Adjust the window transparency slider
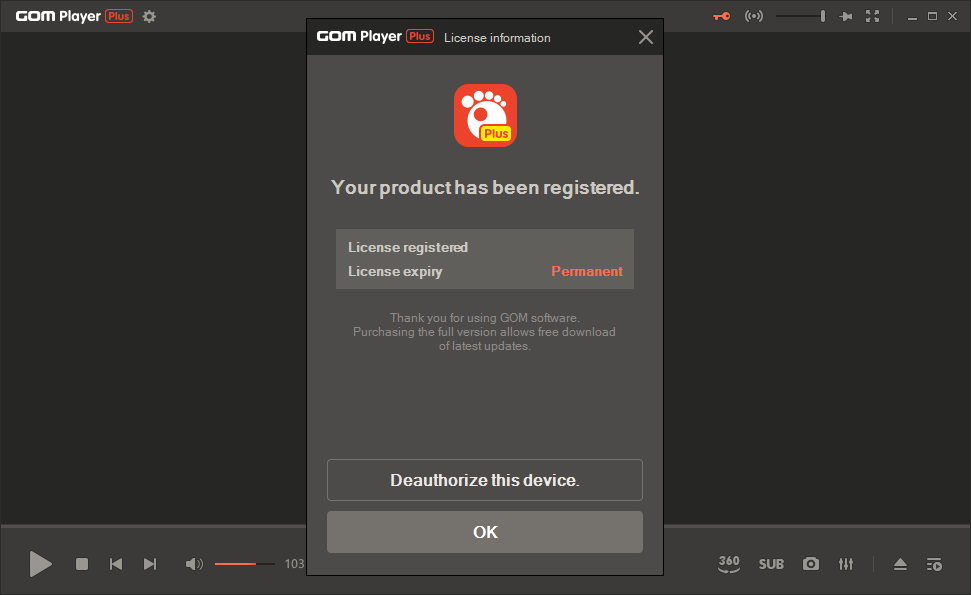 click(801, 16)
